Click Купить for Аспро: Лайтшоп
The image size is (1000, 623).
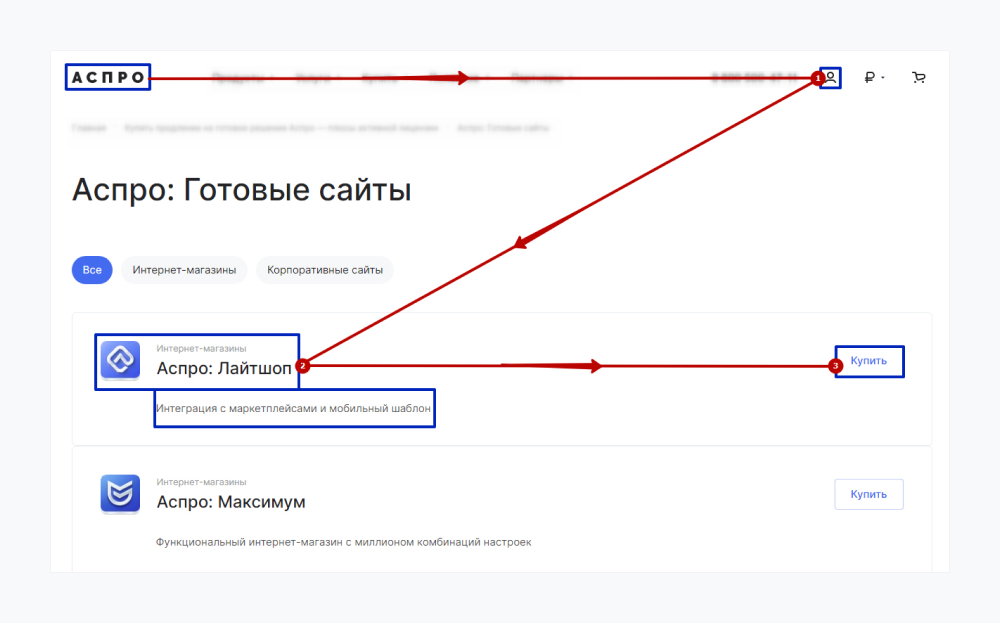[869, 361]
